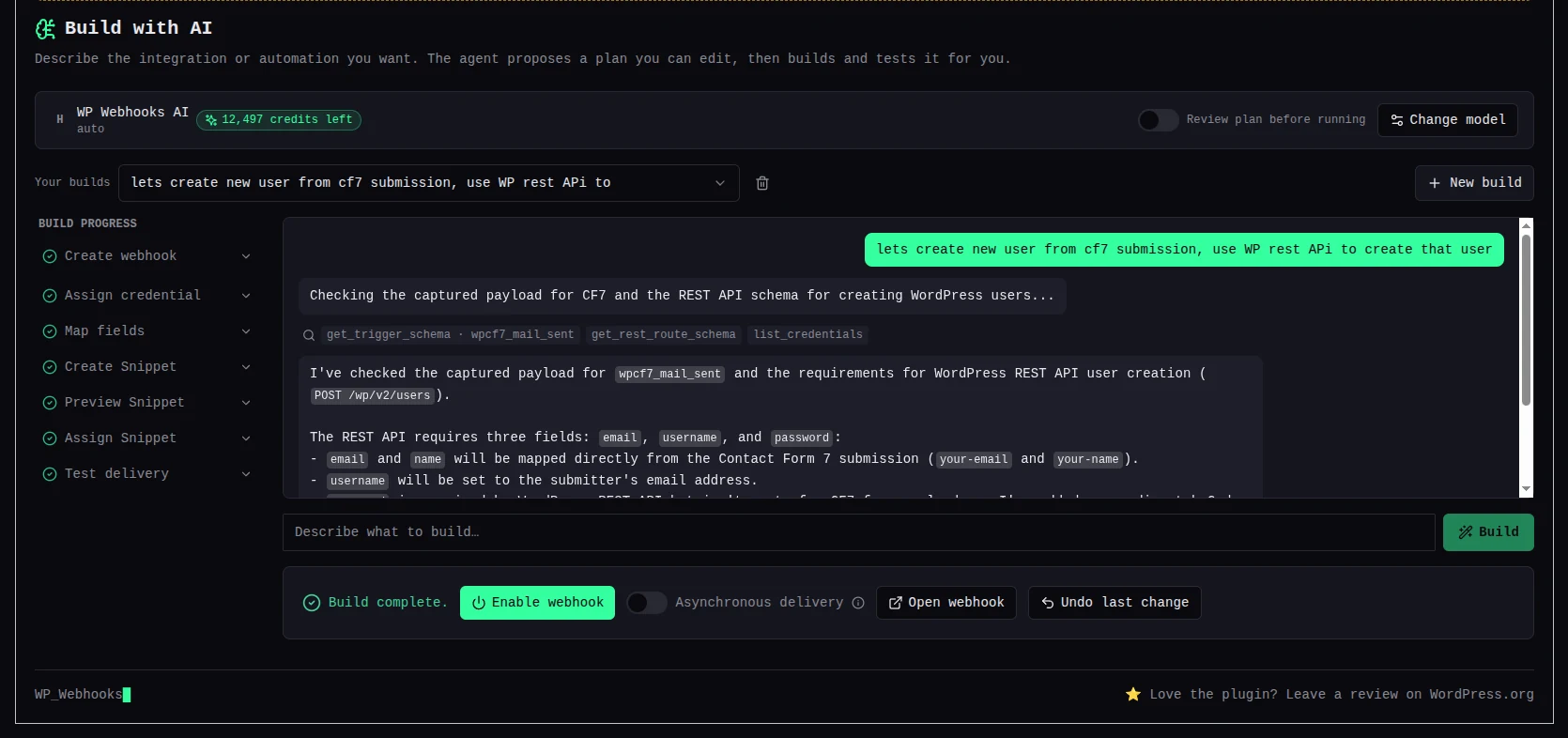The image size is (1568, 738).
Task: Click the Map fields checkmark icon
Action: tap(50, 331)
